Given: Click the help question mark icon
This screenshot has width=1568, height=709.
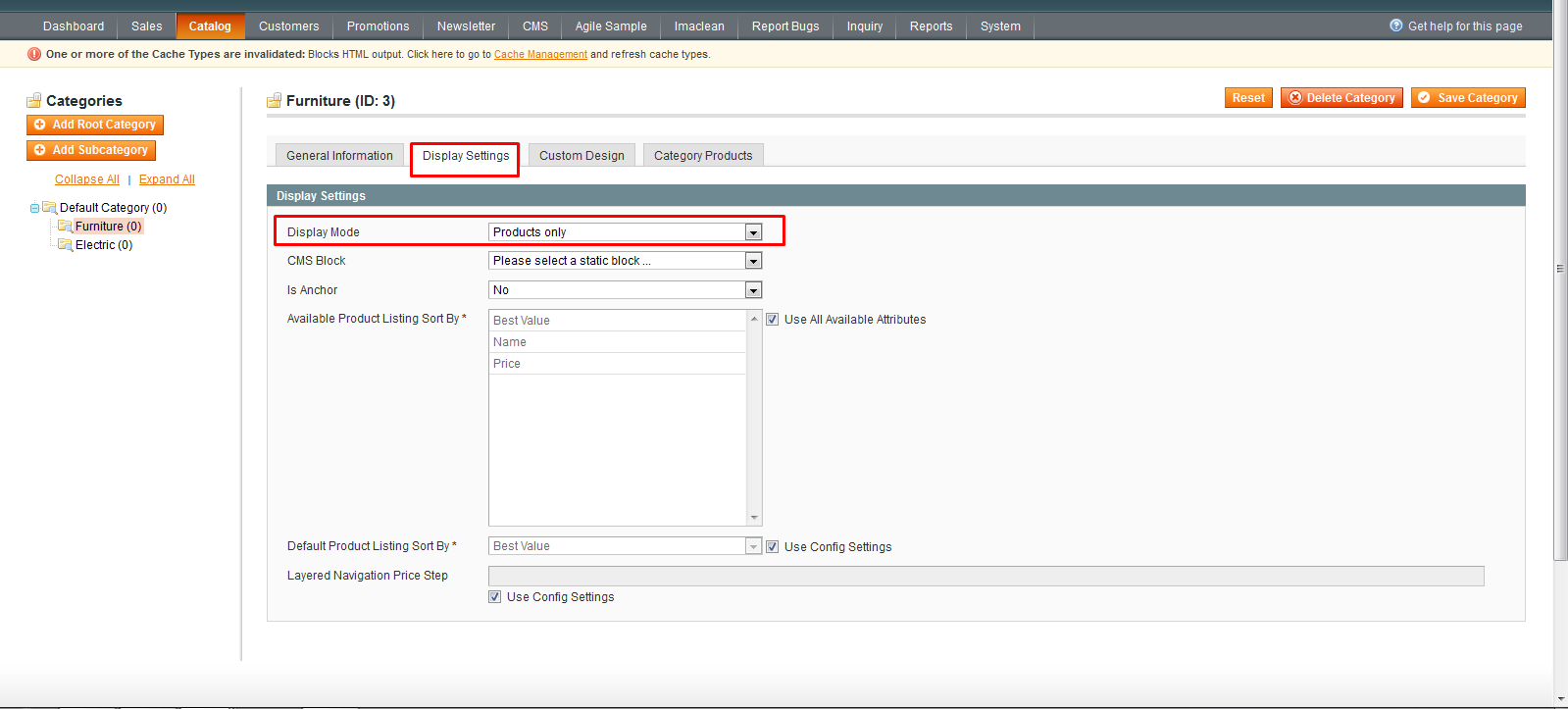Looking at the screenshot, I should coord(1396,25).
